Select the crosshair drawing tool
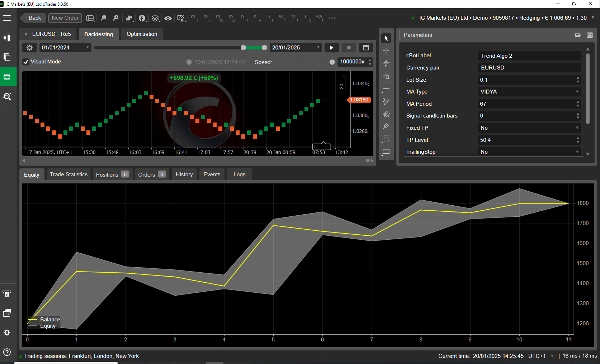Screen dimensions: 600x364 [386, 51]
